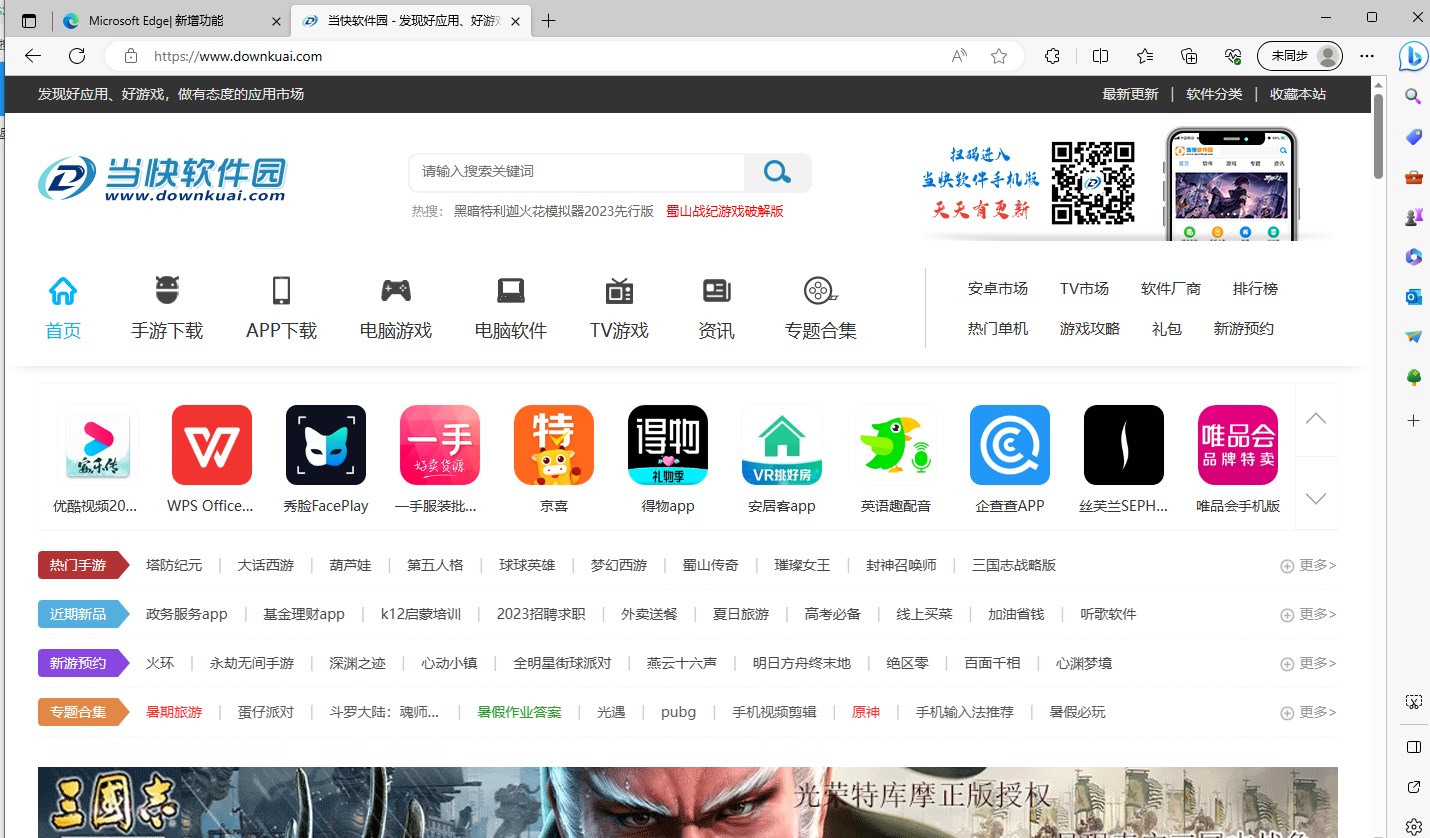
Task: Open TV游戏 television category
Action: tap(619, 309)
